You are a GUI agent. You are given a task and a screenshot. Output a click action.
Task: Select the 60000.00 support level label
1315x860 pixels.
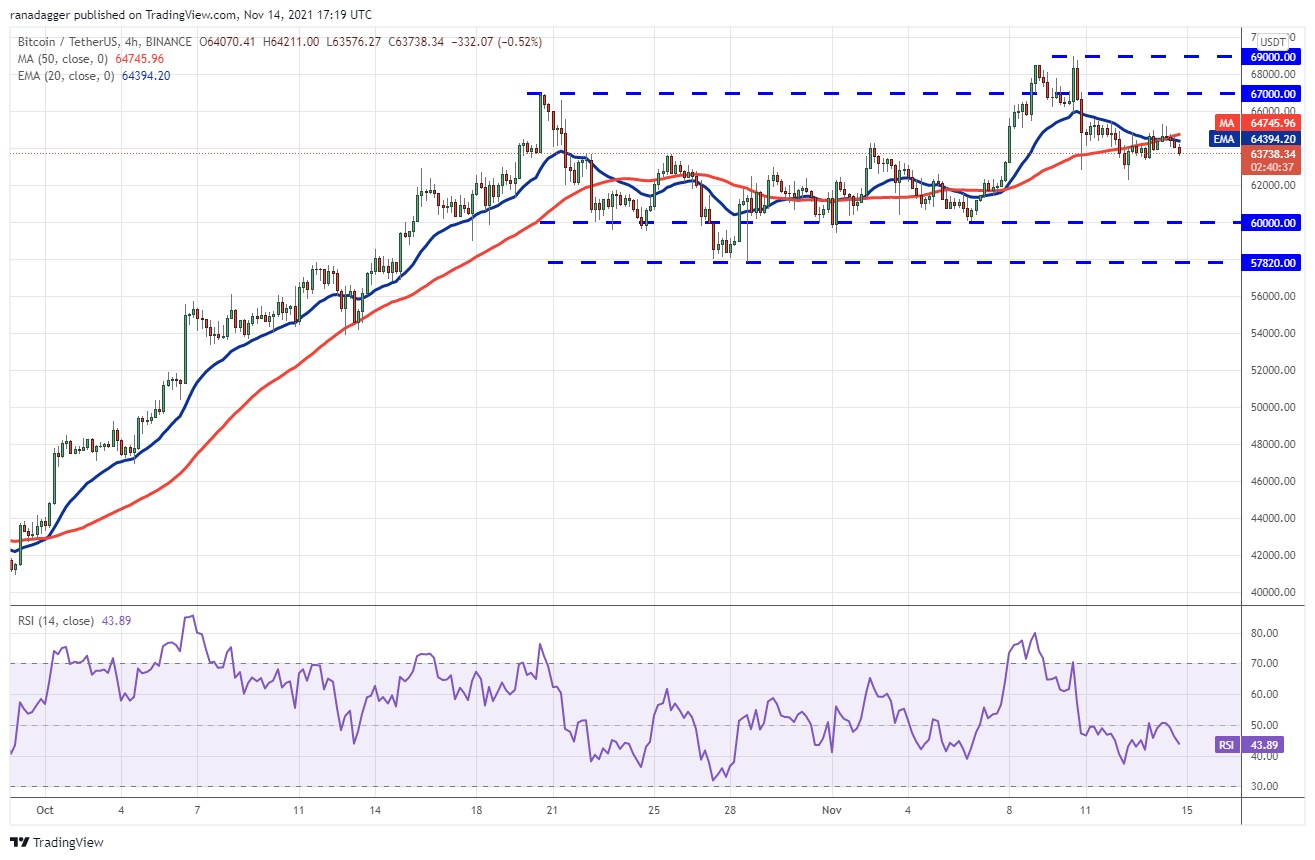[1272, 223]
